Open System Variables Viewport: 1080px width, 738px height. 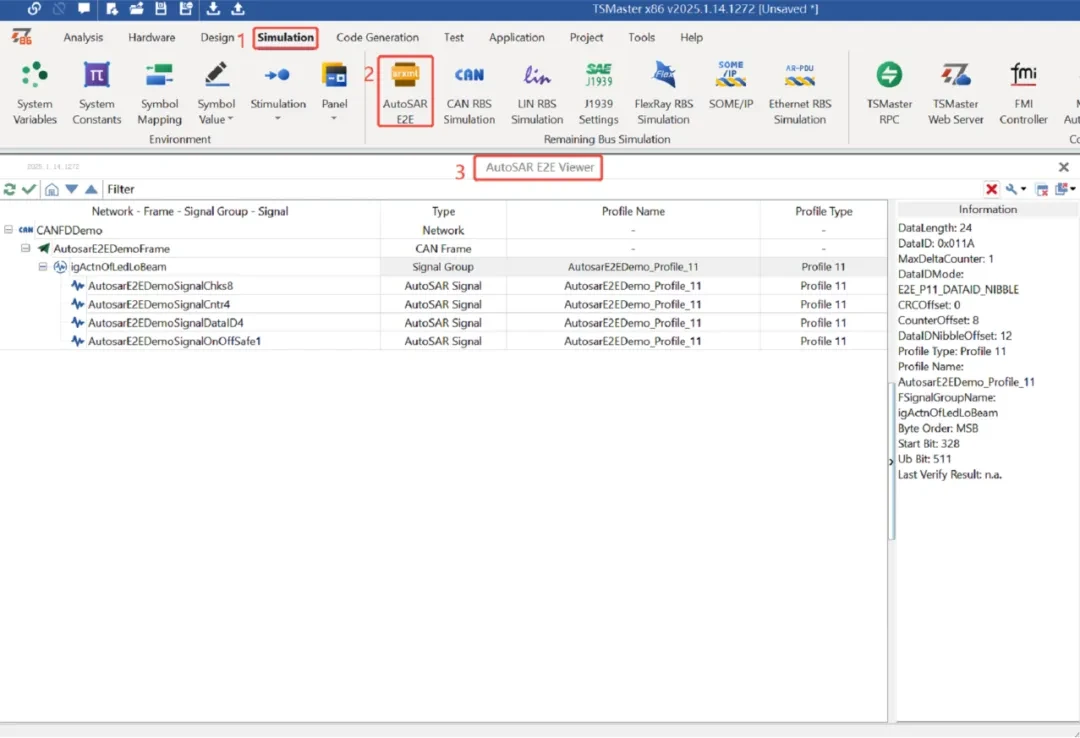tap(34, 90)
